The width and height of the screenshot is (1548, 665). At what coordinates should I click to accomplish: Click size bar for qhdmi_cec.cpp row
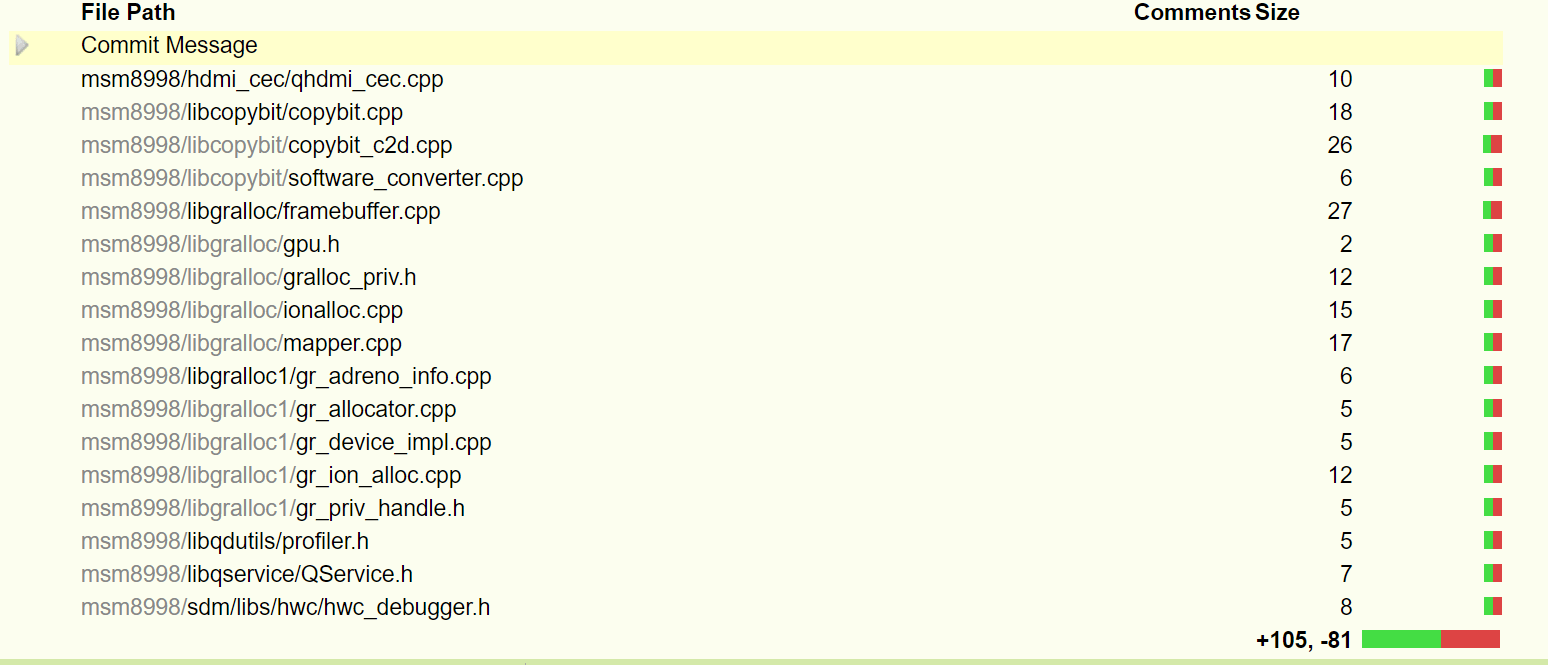tap(1493, 79)
